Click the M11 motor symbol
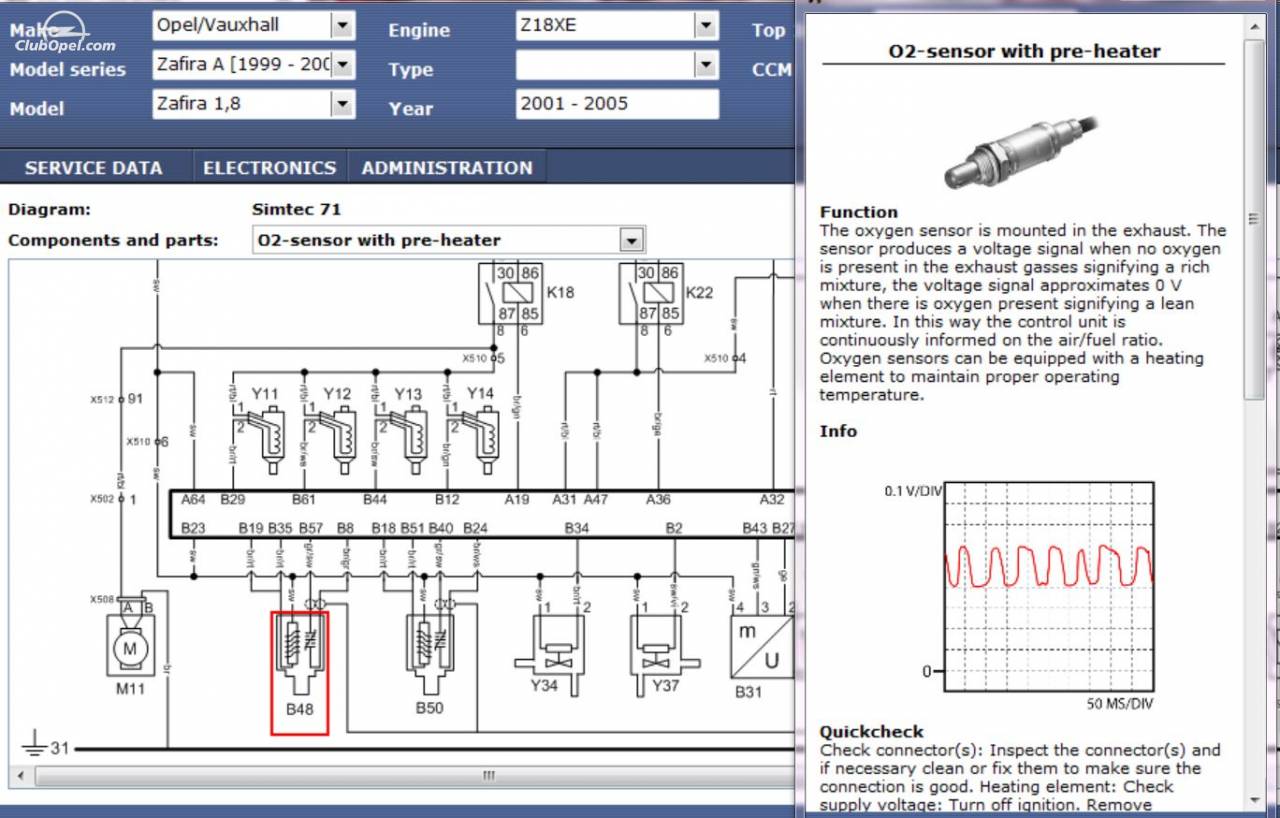1280x818 pixels. 130,645
